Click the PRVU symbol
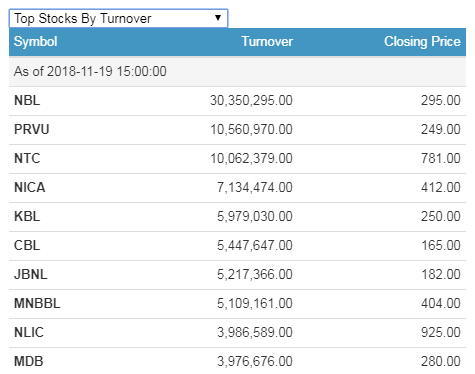 click(32, 129)
